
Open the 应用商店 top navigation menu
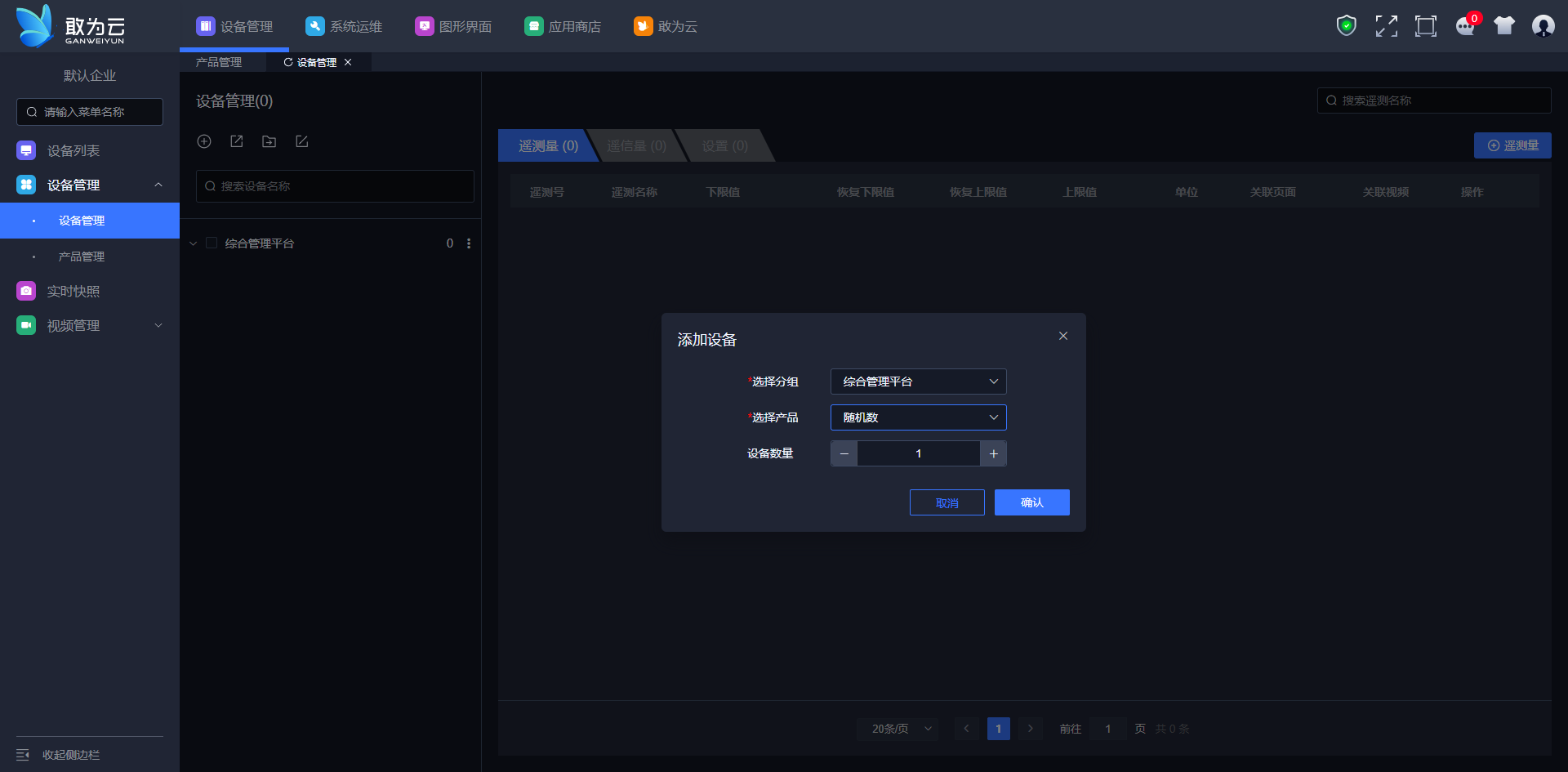563,26
